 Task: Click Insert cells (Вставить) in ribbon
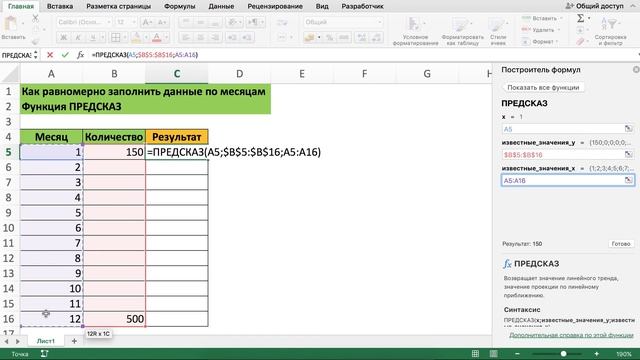[x=541, y=18]
